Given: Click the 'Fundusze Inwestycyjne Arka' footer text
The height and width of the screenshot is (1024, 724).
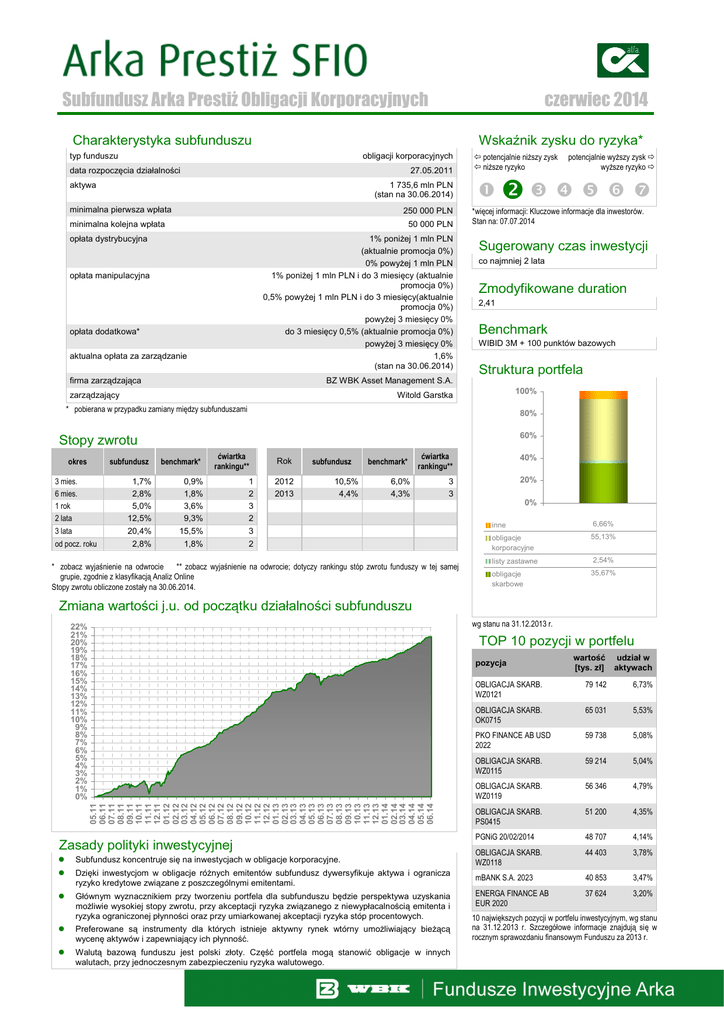Looking at the screenshot, I should (544, 990).
